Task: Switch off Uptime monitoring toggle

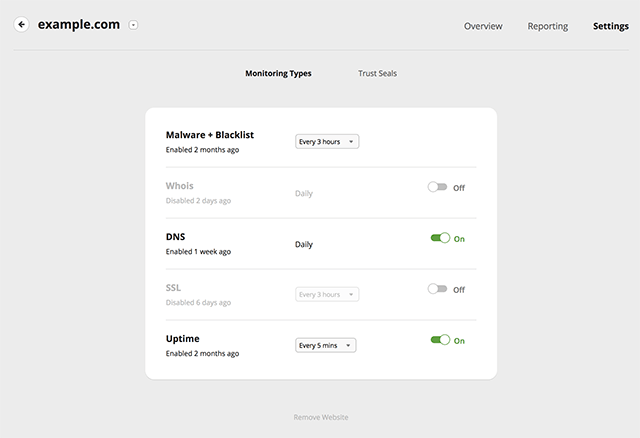Action: point(440,340)
